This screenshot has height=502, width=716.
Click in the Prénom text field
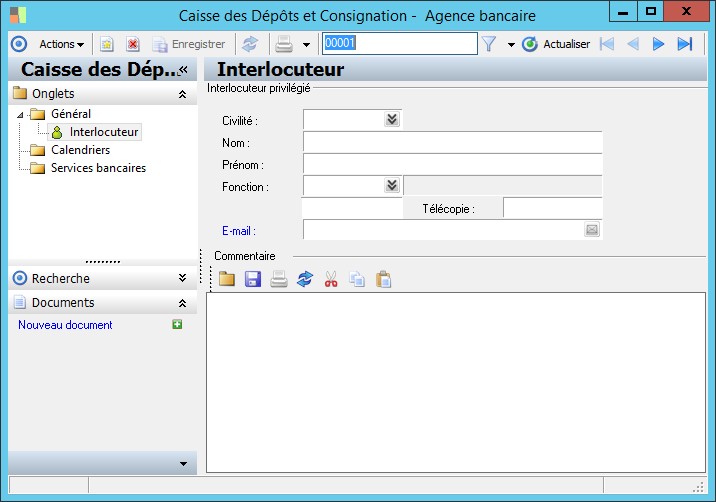[x=453, y=164]
